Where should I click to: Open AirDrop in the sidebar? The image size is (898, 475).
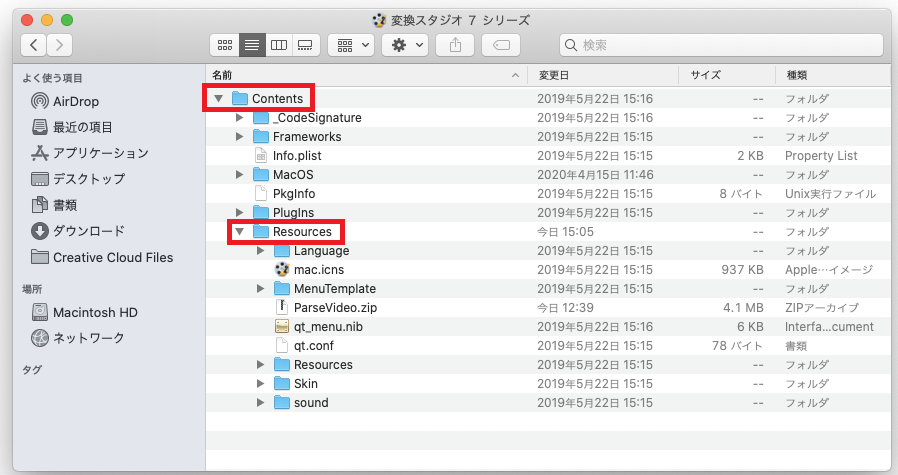[x=75, y=101]
